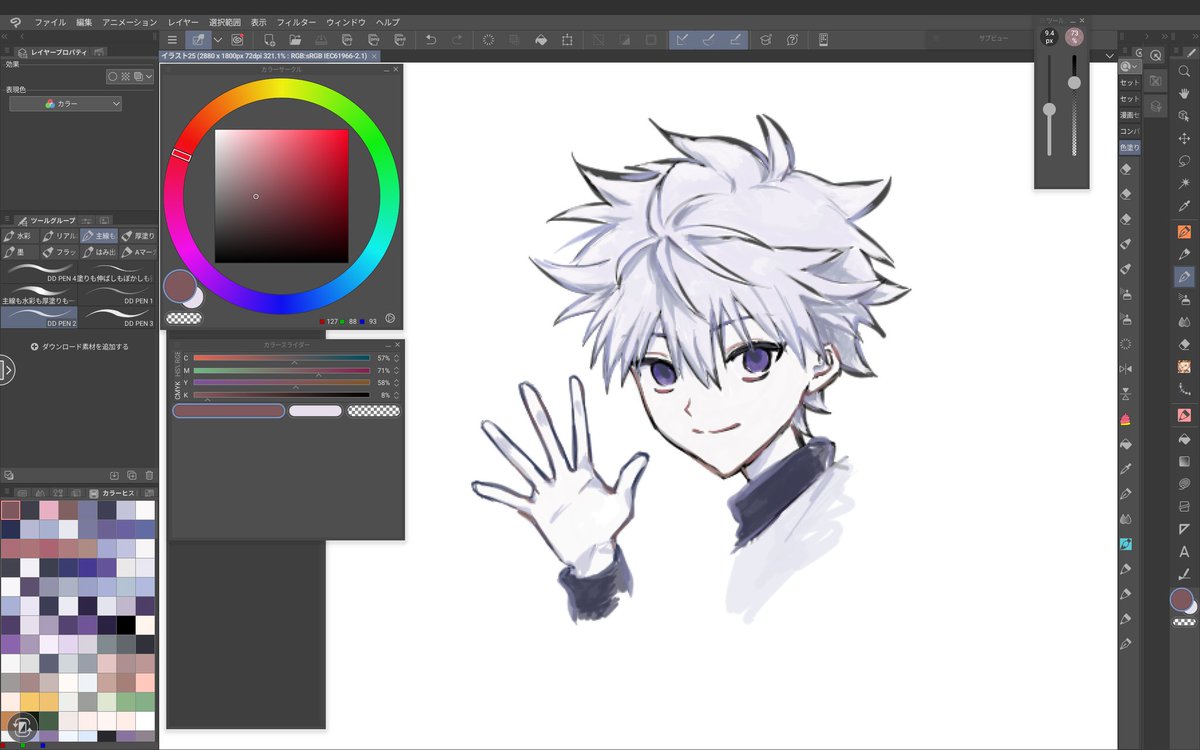Click the pink swatch in color history
1200x750 pixels.
point(48,510)
